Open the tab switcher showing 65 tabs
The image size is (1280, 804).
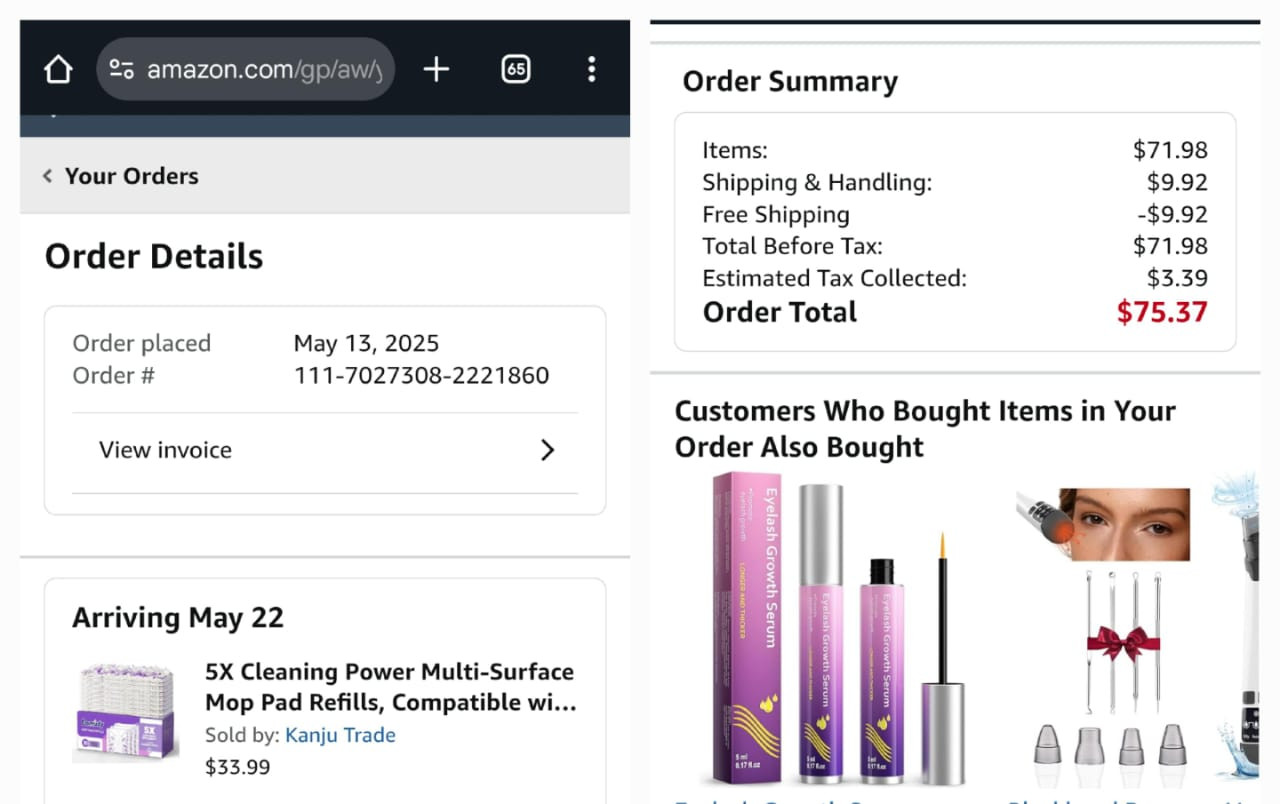click(515, 69)
